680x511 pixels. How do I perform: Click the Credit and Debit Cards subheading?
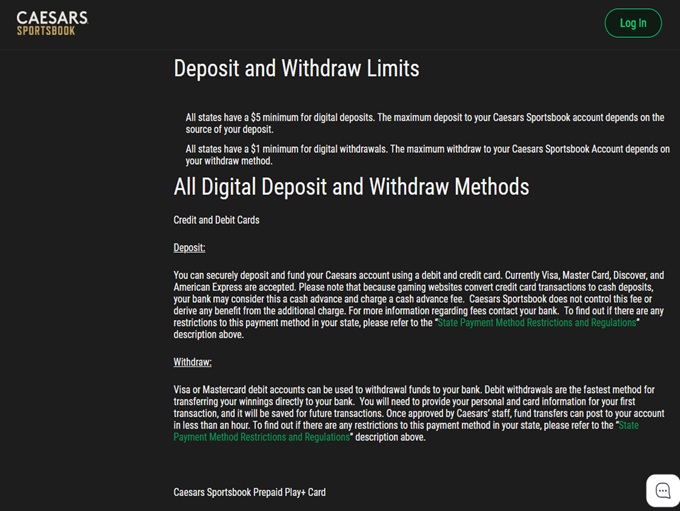click(216, 220)
